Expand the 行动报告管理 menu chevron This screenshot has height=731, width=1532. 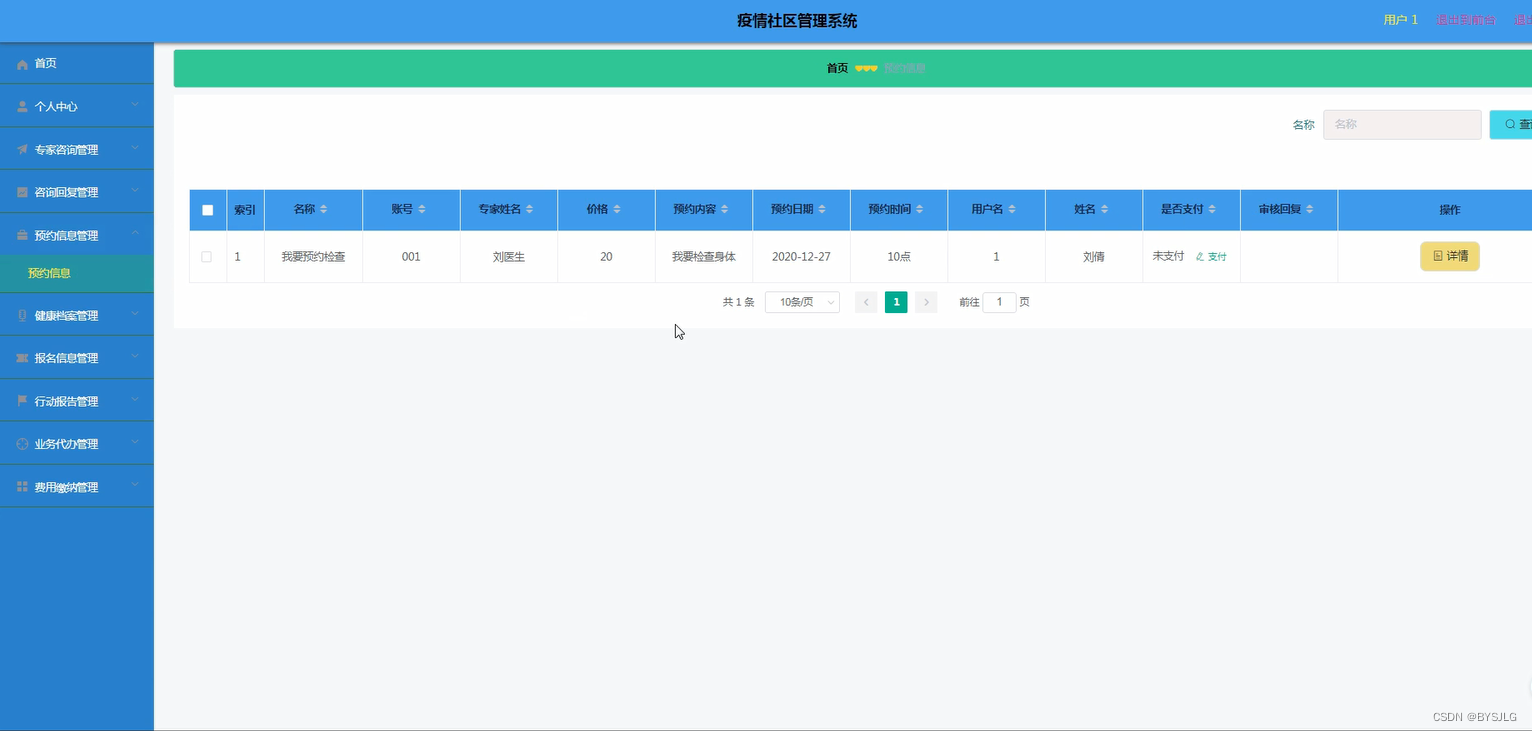135,400
